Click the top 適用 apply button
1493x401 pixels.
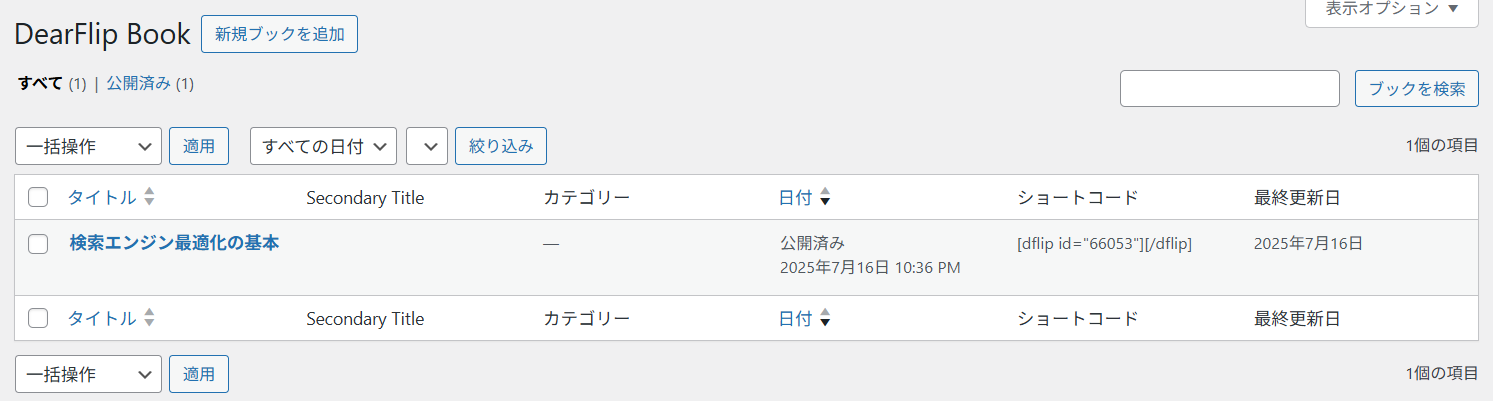tap(199, 146)
